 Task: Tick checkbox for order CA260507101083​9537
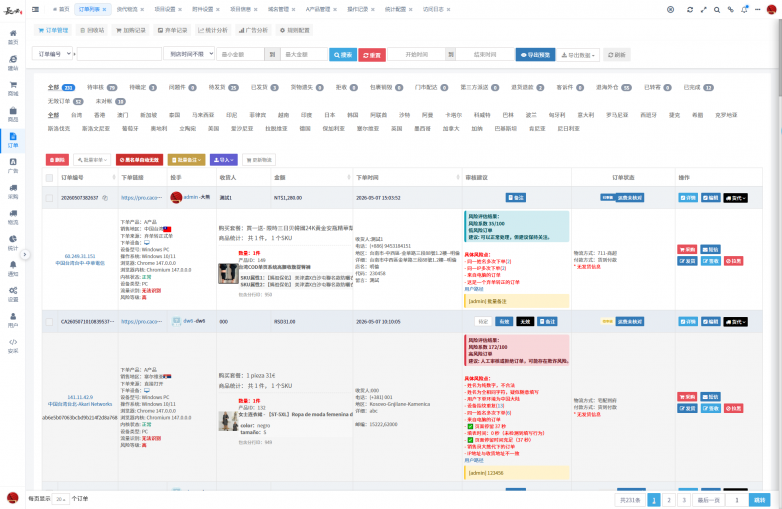(x=49, y=322)
